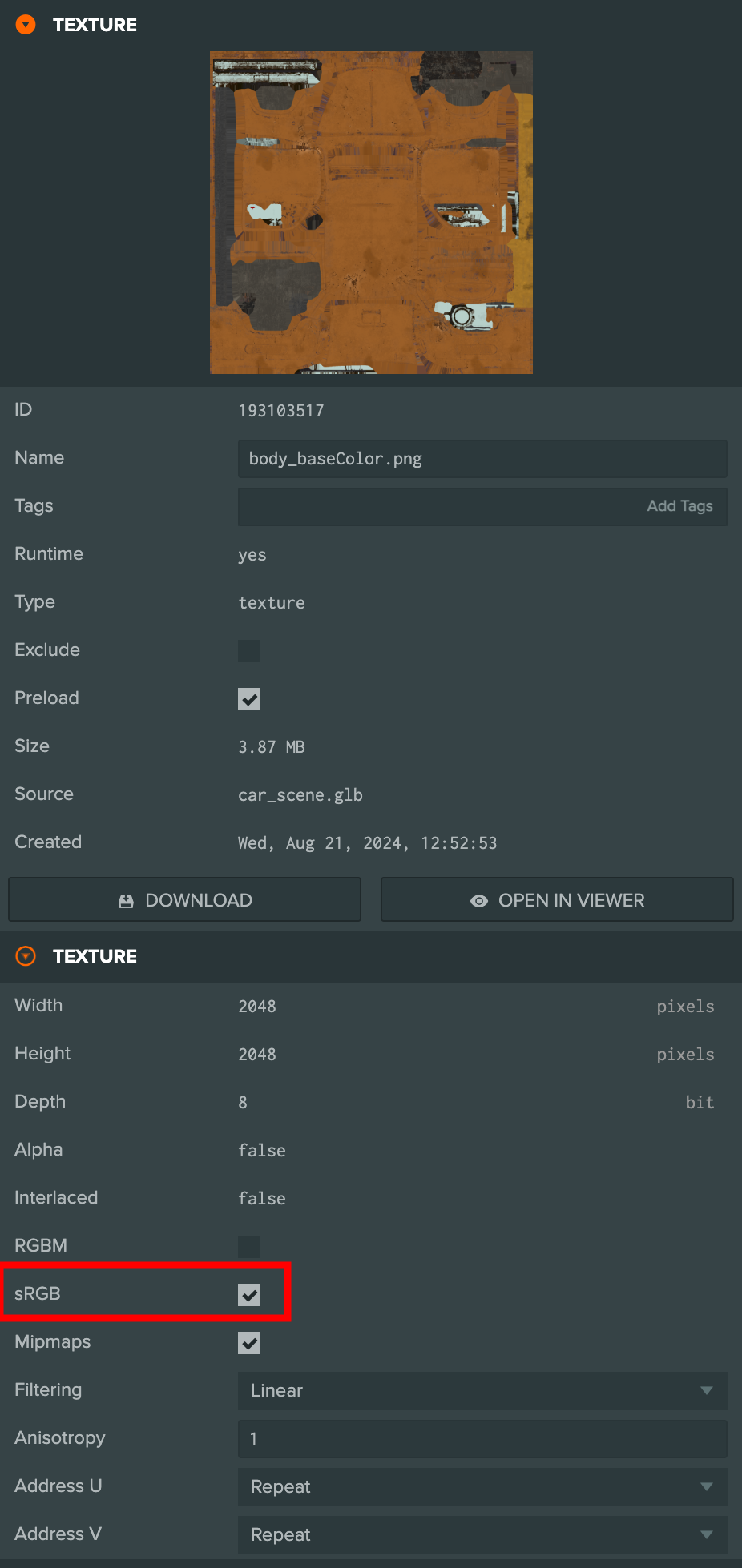742x1568 pixels.
Task: Collapse the top TEXTURE panel header icon
Action: (x=26, y=25)
